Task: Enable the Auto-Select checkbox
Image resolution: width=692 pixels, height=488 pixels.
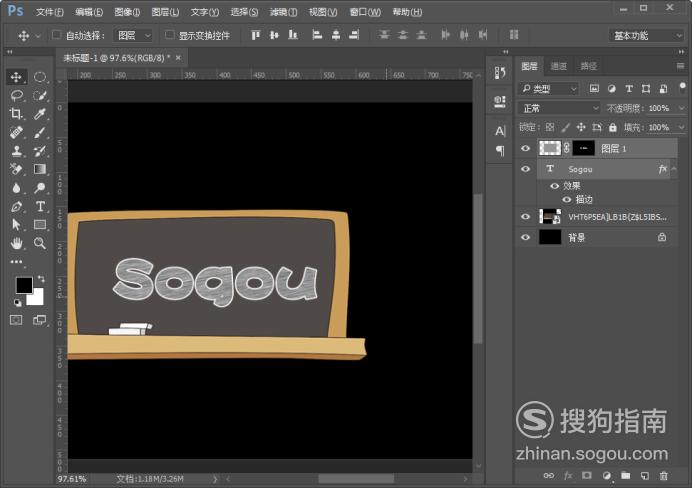Action: (56, 35)
